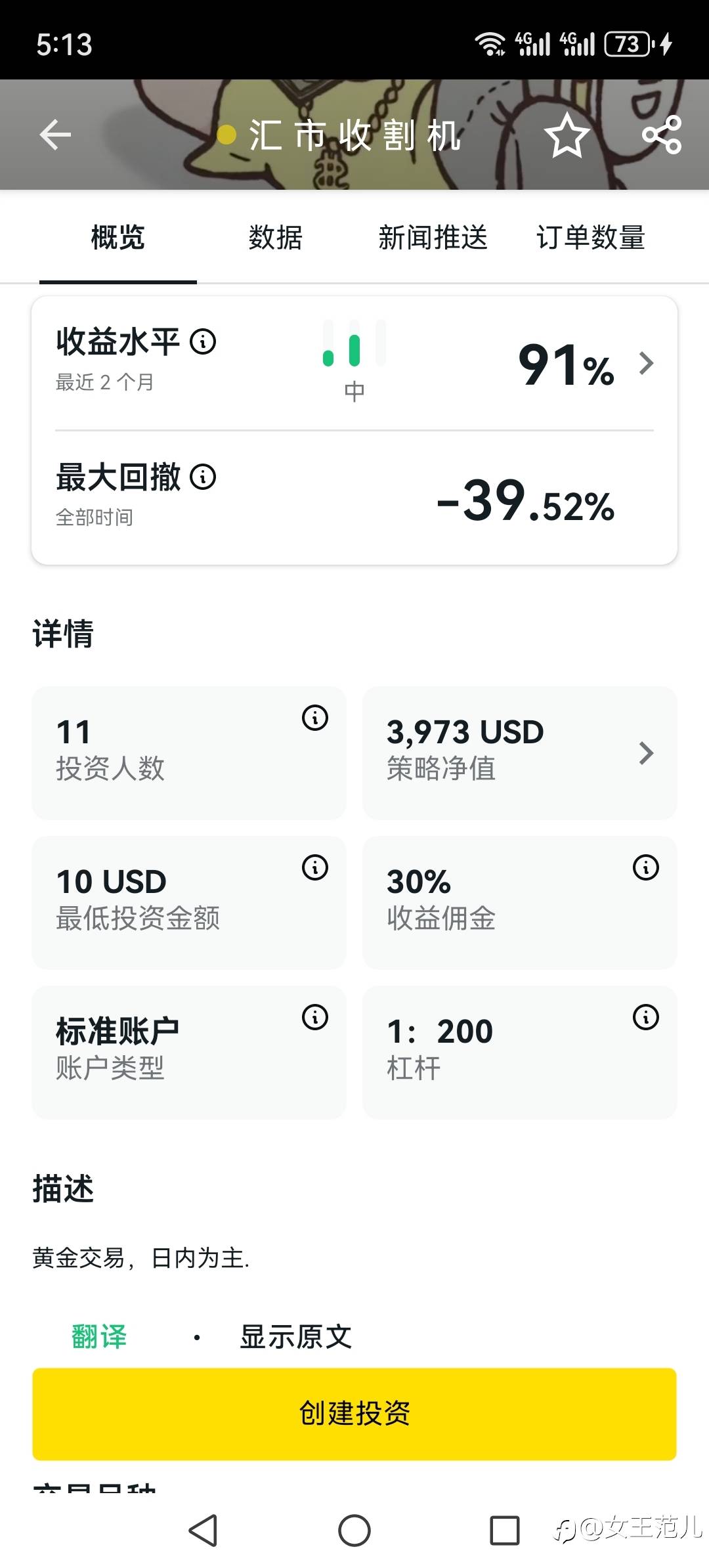
Task: Show info for 杠杆 card
Action: 646,1017
